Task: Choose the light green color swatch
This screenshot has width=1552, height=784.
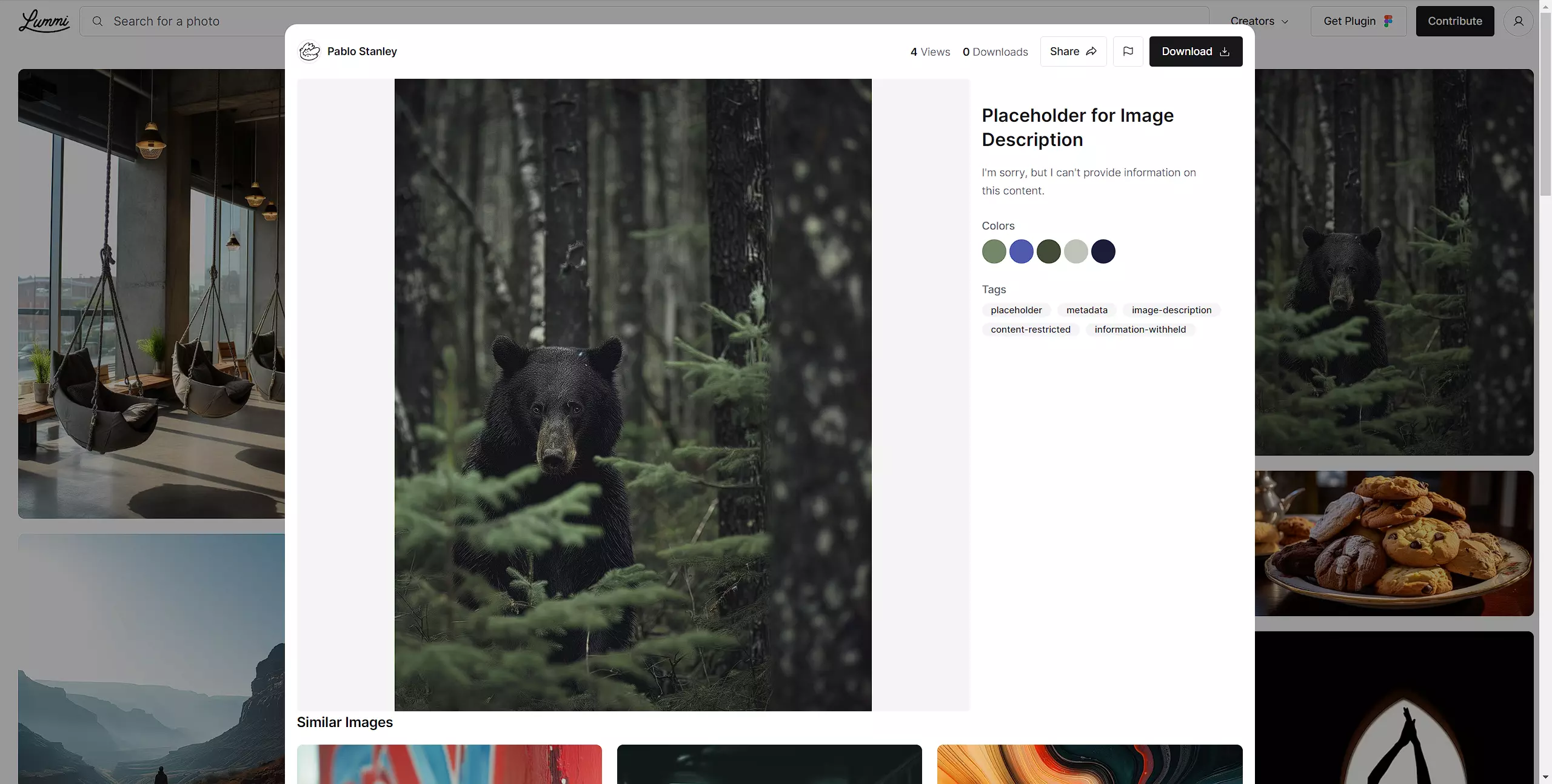Action: pos(994,251)
